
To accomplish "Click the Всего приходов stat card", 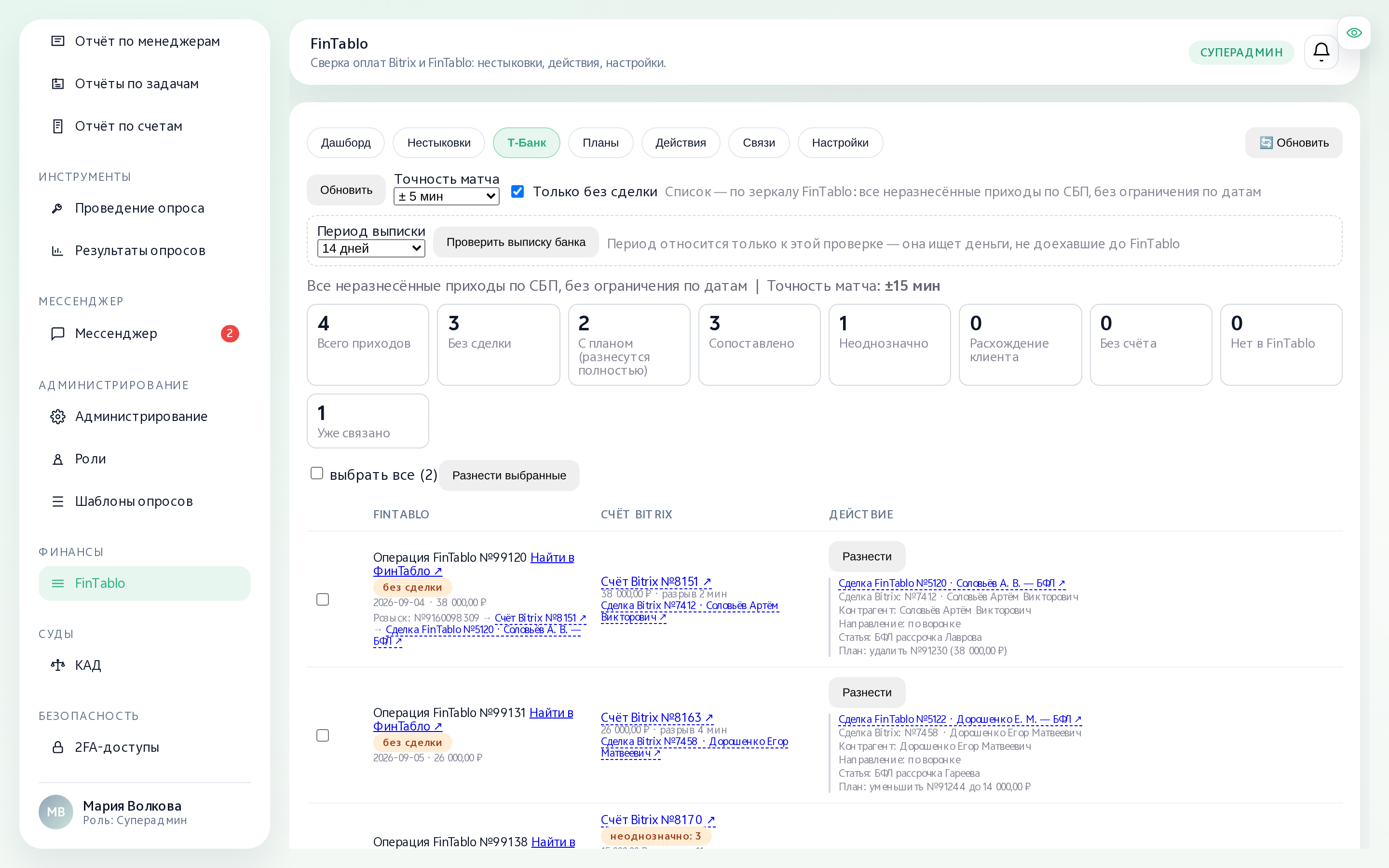I will (368, 344).
